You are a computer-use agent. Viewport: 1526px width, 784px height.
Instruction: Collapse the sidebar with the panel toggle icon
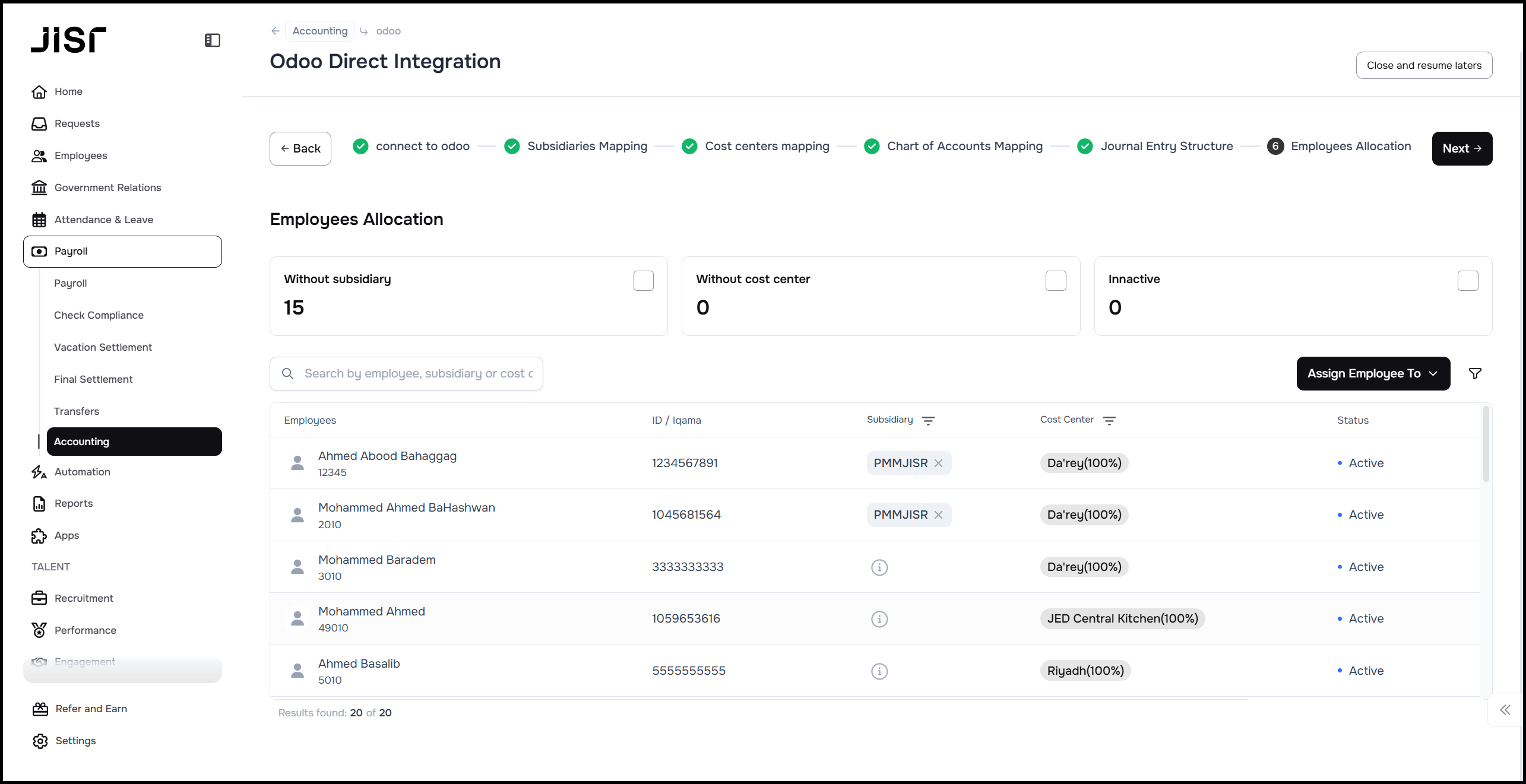click(212, 40)
